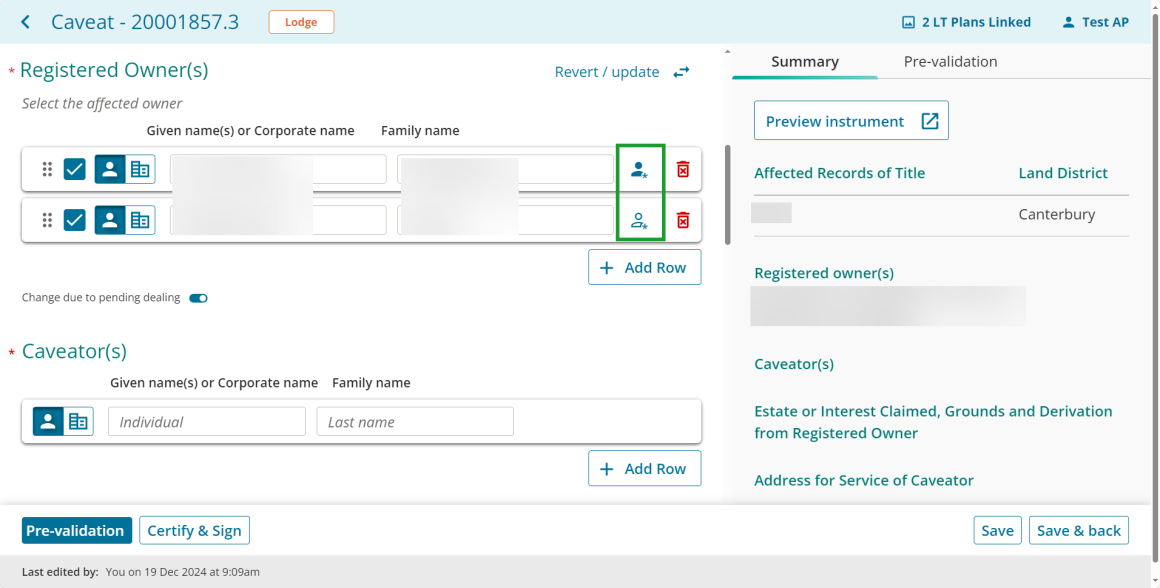1160x588 pixels.
Task: Add Row under Caveator(s)
Action: [644, 468]
